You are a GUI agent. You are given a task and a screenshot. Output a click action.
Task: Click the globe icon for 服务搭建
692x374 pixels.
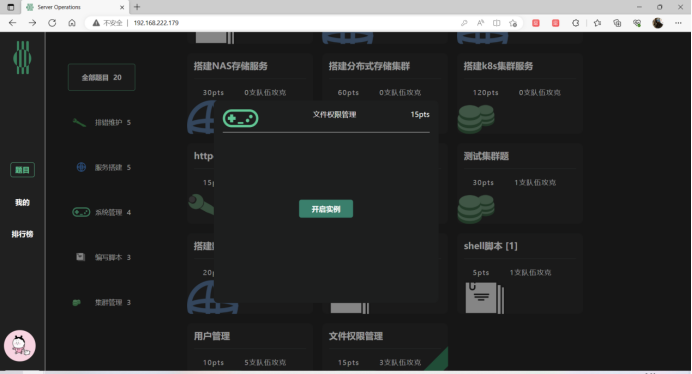point(81,167)
